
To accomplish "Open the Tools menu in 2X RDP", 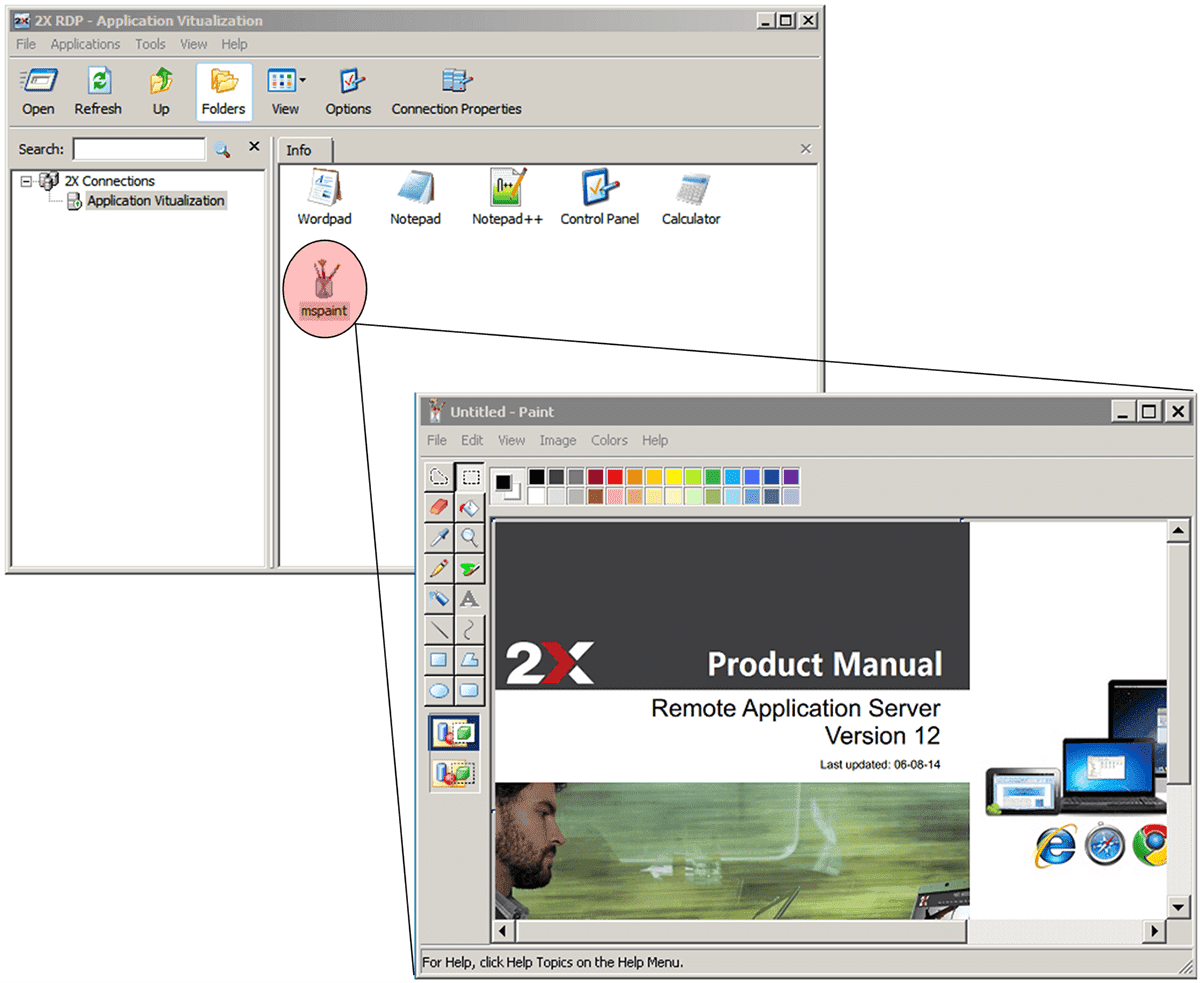I will pos(150,44).
